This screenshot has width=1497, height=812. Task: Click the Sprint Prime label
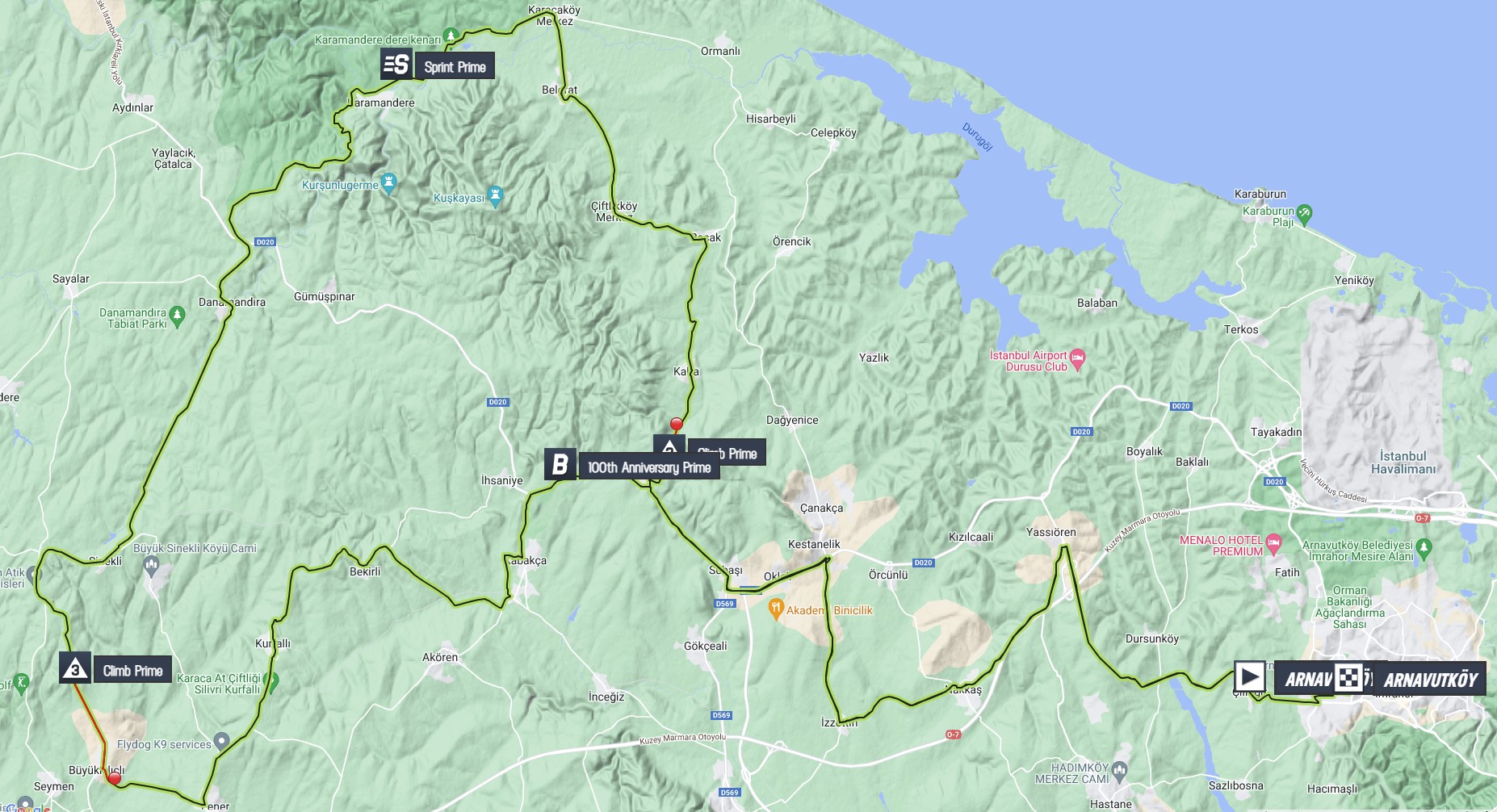[455, 67]
